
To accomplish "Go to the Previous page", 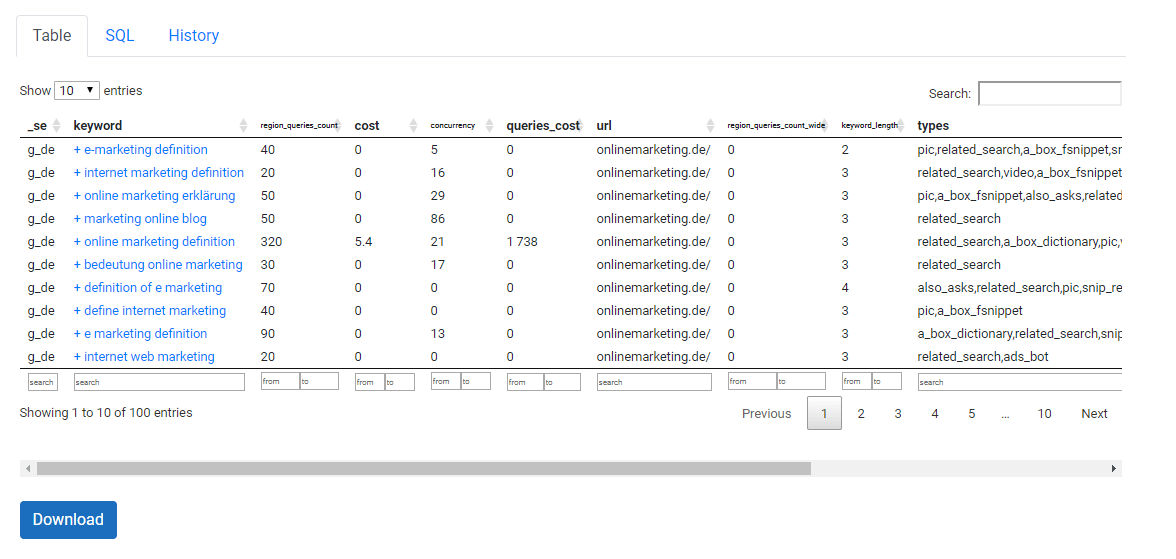I will pyautogui.click(x=766, y=413).
